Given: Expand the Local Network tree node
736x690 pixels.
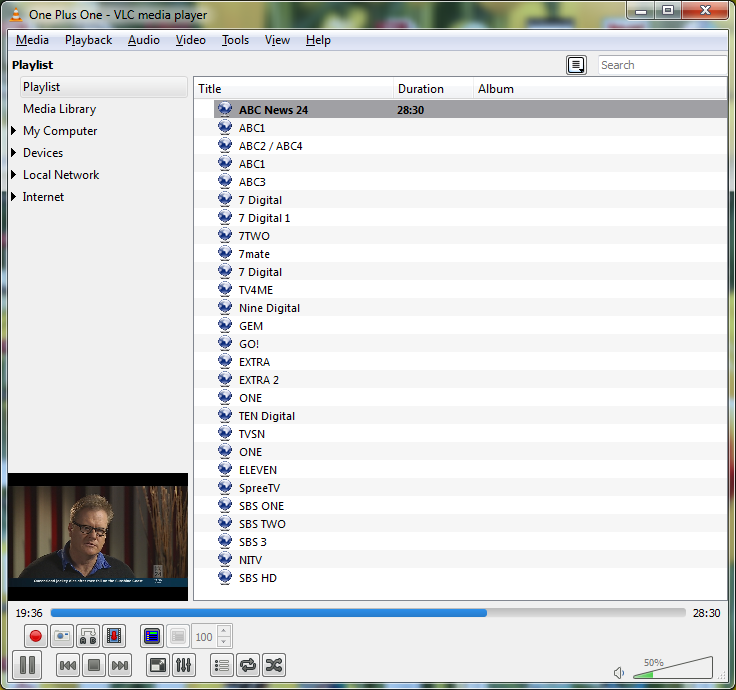Looking at the screenshot, I should (x=14, y=175).
